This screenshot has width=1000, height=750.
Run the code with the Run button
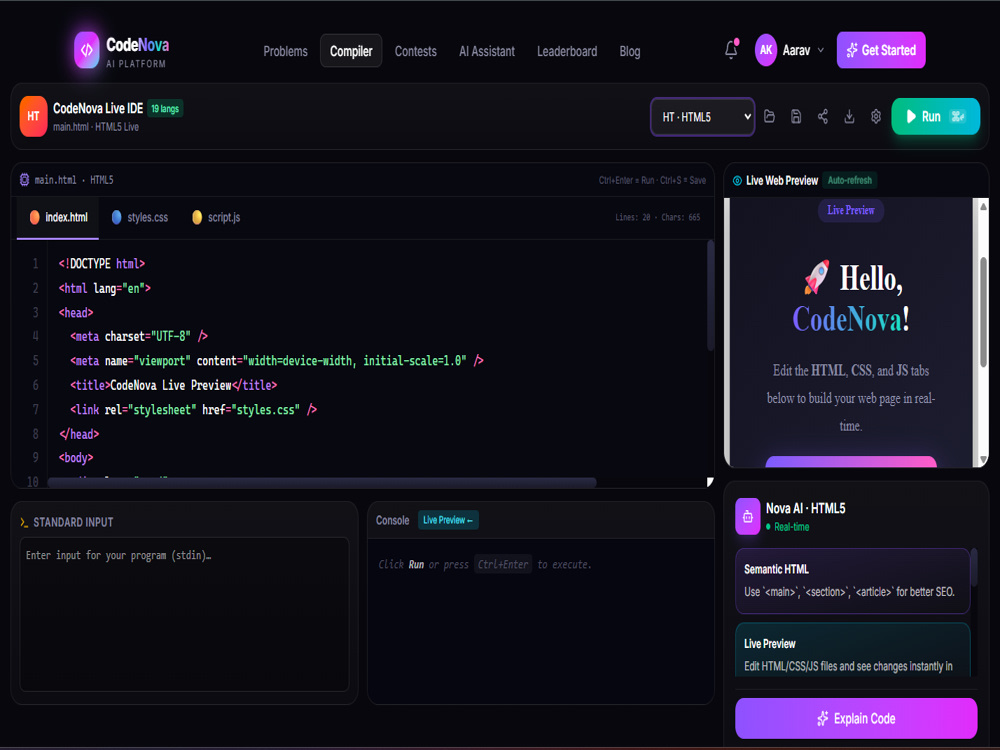(935, 117)
